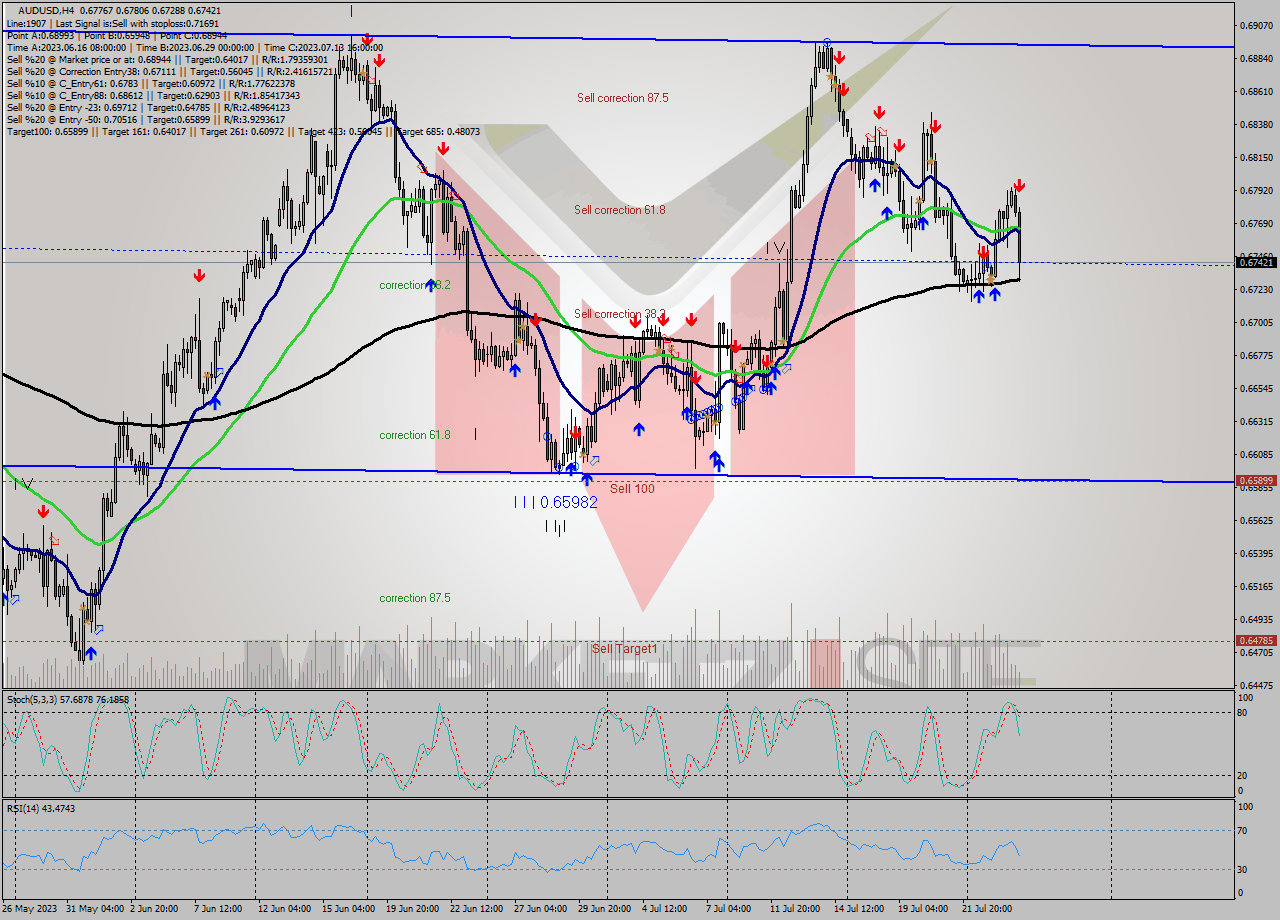The image size is (1280, 920).
Task: Click the Stochastic level 80 axis label
Action: (1243, 712)
